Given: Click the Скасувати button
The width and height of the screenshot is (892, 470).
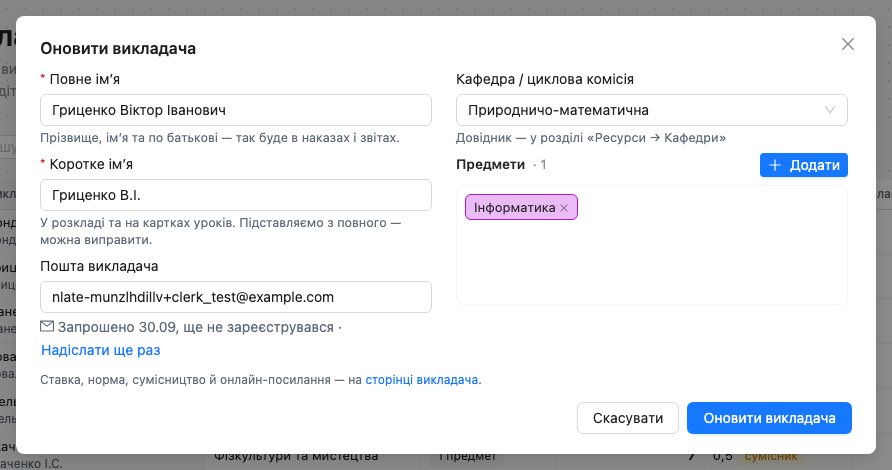Looking at the screenshot, I should [627, 418].
